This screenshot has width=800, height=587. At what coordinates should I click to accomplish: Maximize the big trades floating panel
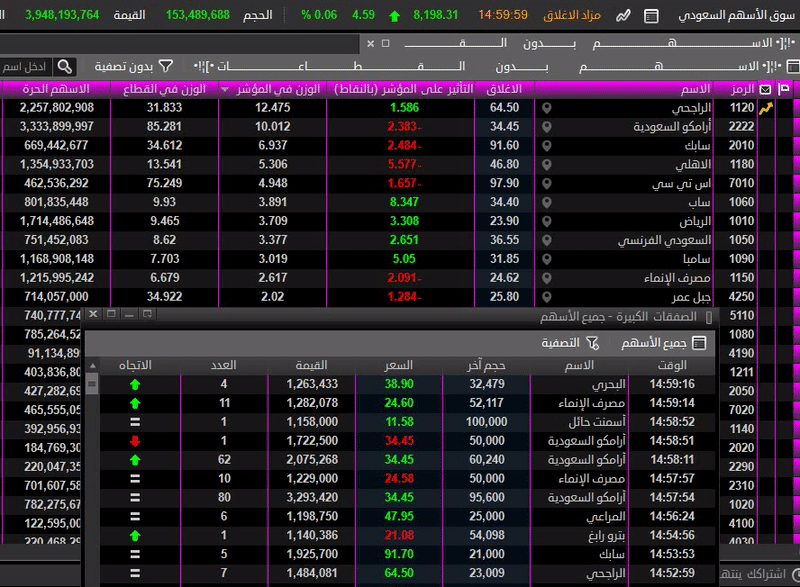pos(112,314)
